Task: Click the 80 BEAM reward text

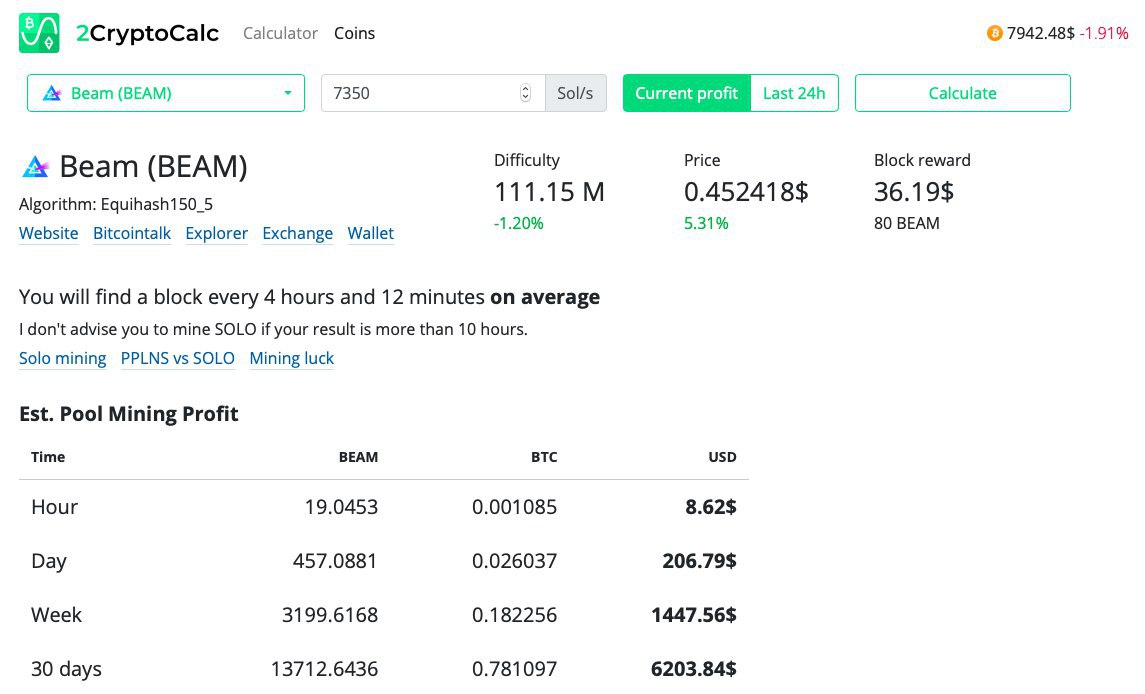Action: (x=907, y=224)
